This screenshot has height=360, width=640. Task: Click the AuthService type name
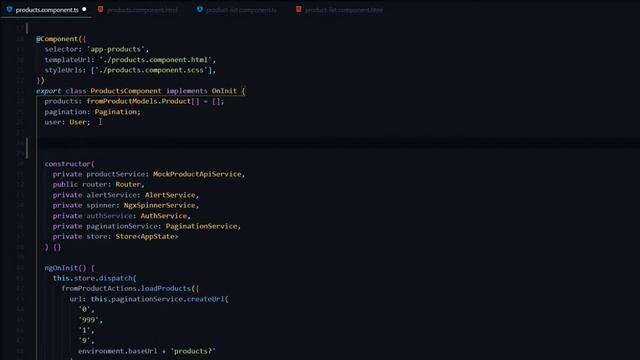164,216
